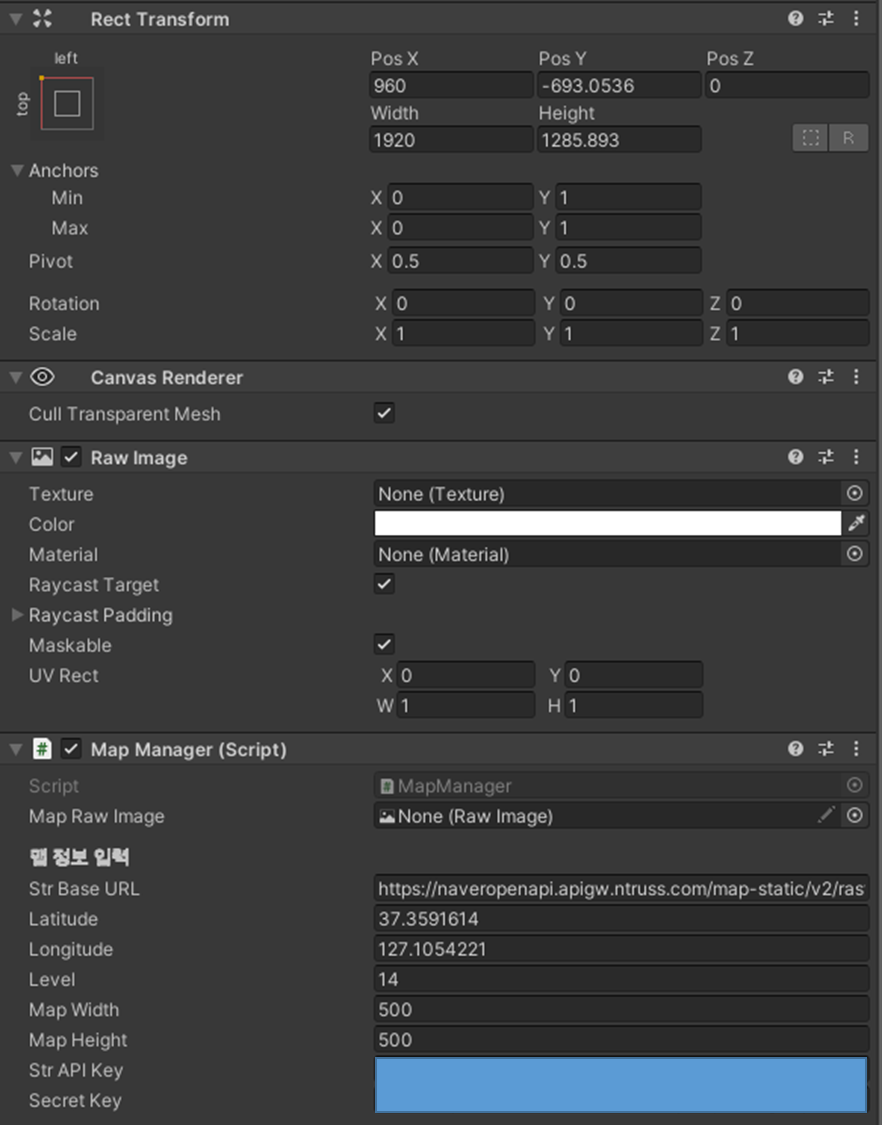The height and width of the screenshot is (1125, 882).
Task: Open Raw Image preset selector
Action: 826,457
